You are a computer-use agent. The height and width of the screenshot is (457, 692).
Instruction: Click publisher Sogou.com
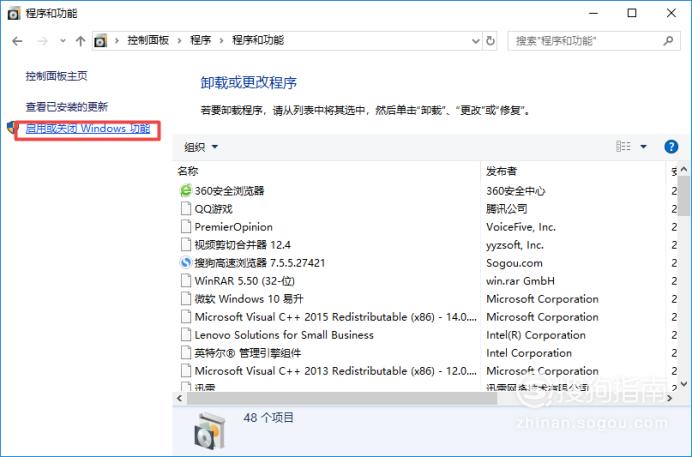tap(514, 263)
